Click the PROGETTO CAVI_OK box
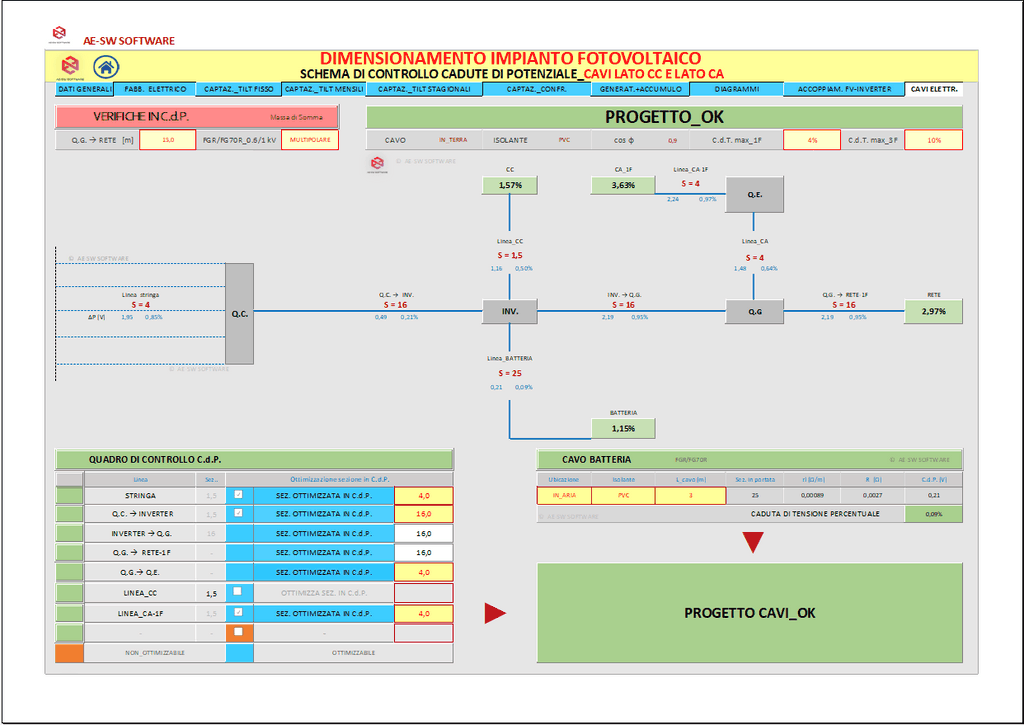1024x725 pixels. pos(749,613)
